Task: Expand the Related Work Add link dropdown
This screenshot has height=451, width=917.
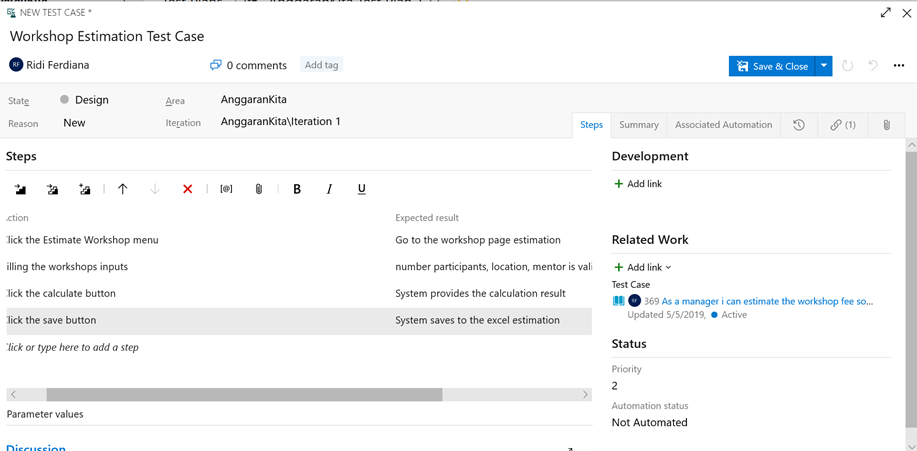Action: pos(643,267)
